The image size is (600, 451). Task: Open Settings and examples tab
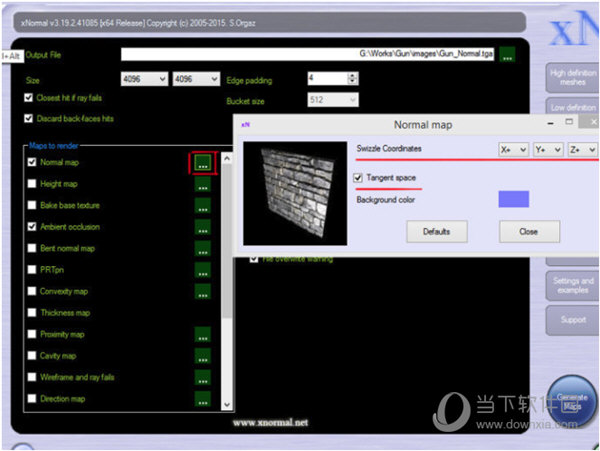(572, 286)
